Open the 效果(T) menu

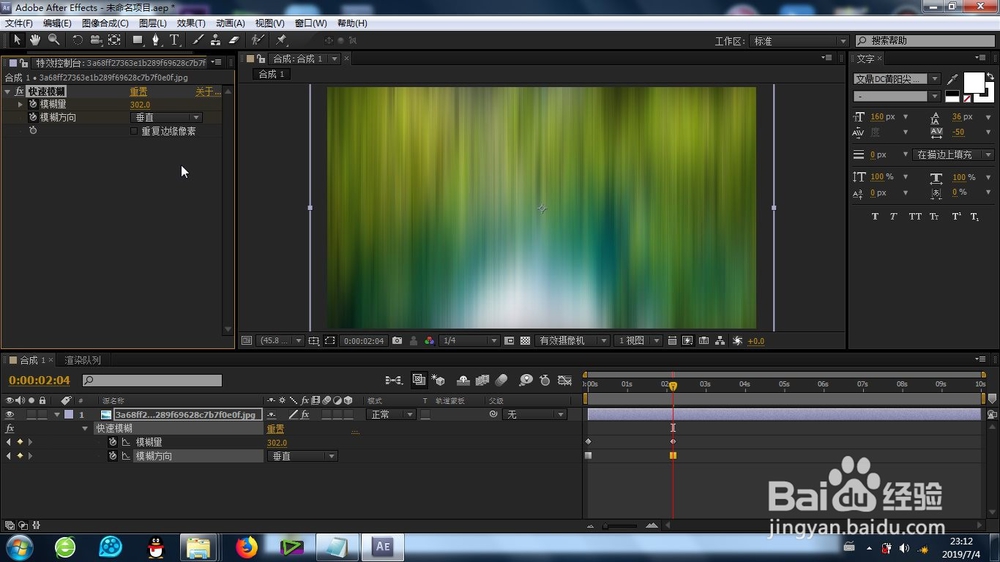191,23
